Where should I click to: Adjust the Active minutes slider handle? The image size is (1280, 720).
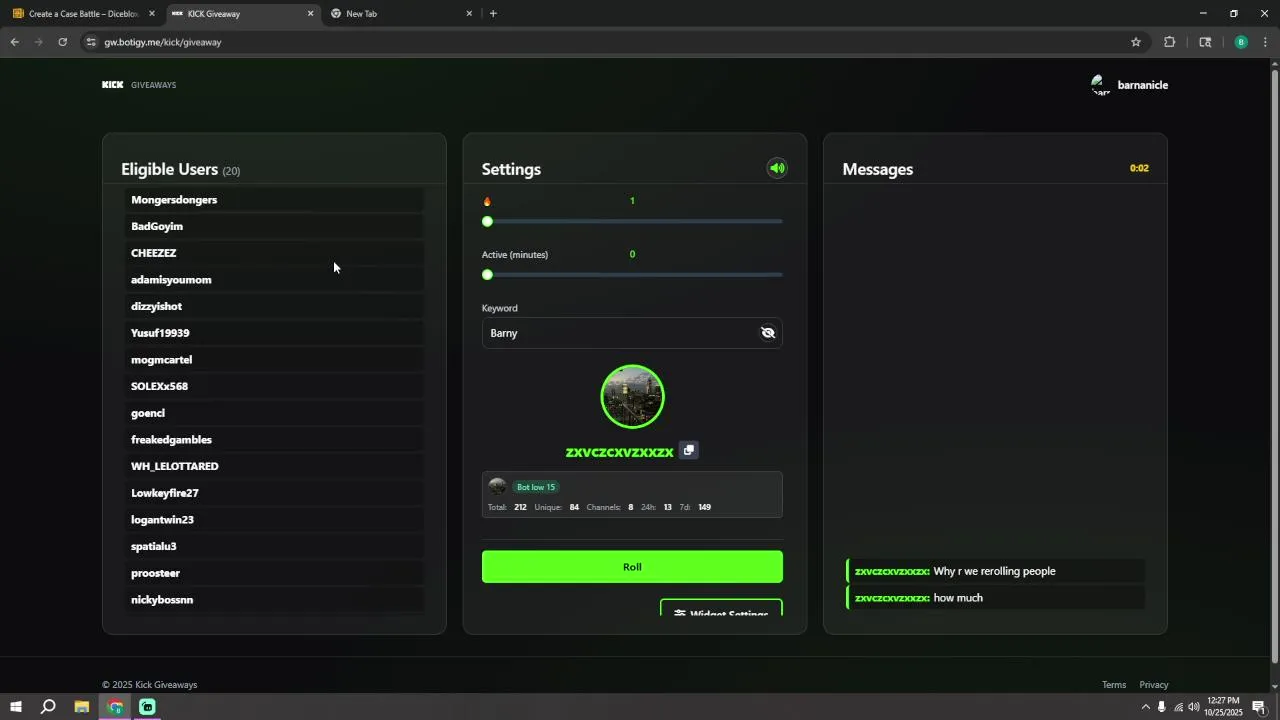pos(488,274)
